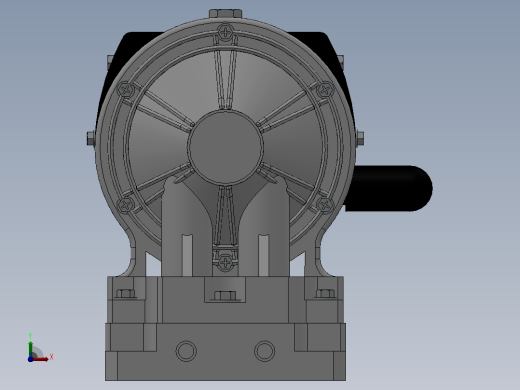The image size is (520, 390).
Task: Select the upper-right Phillips screw on the cover ring
Action: pos(324,90)
